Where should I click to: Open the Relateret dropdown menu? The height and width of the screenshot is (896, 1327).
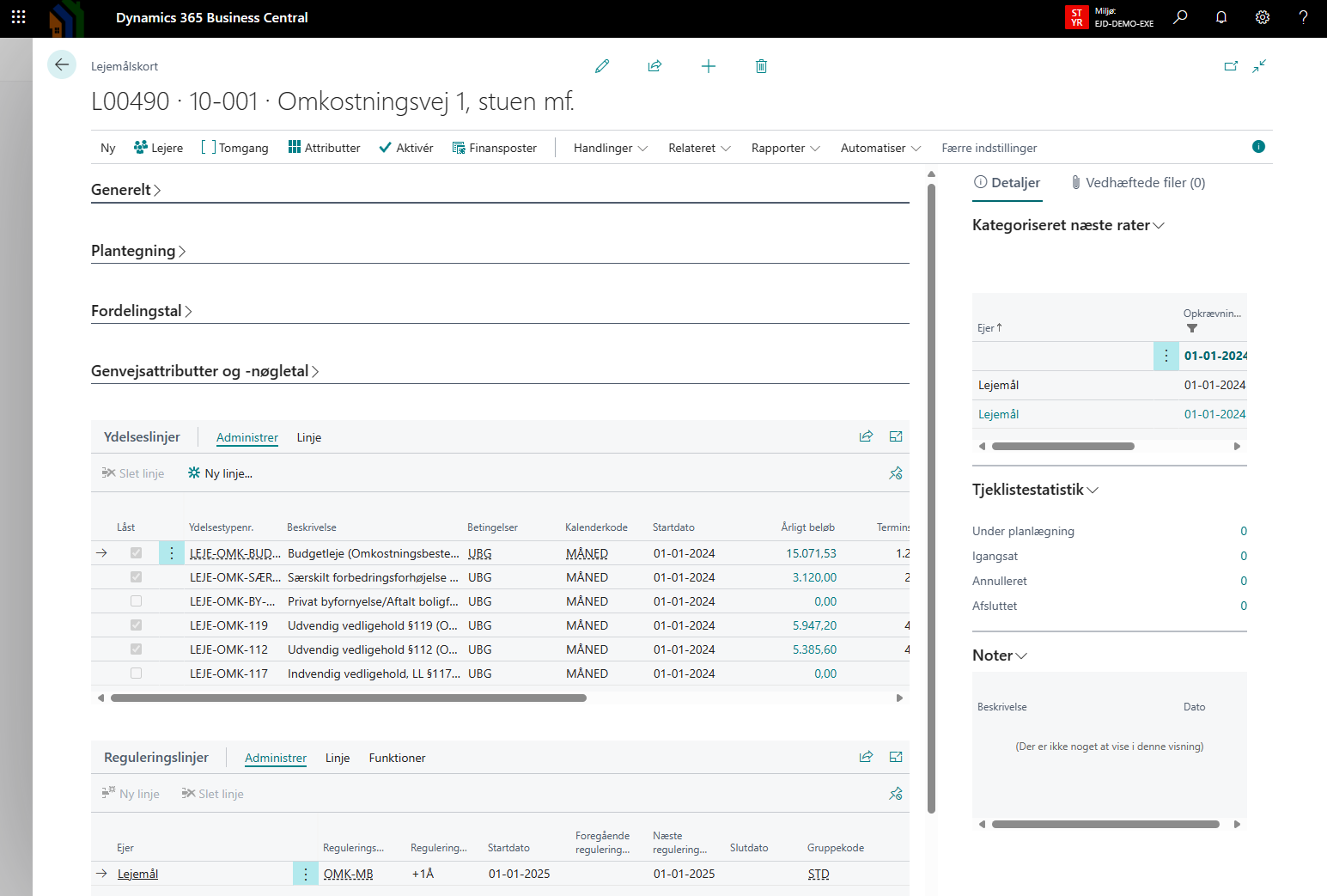coord(700,148)
